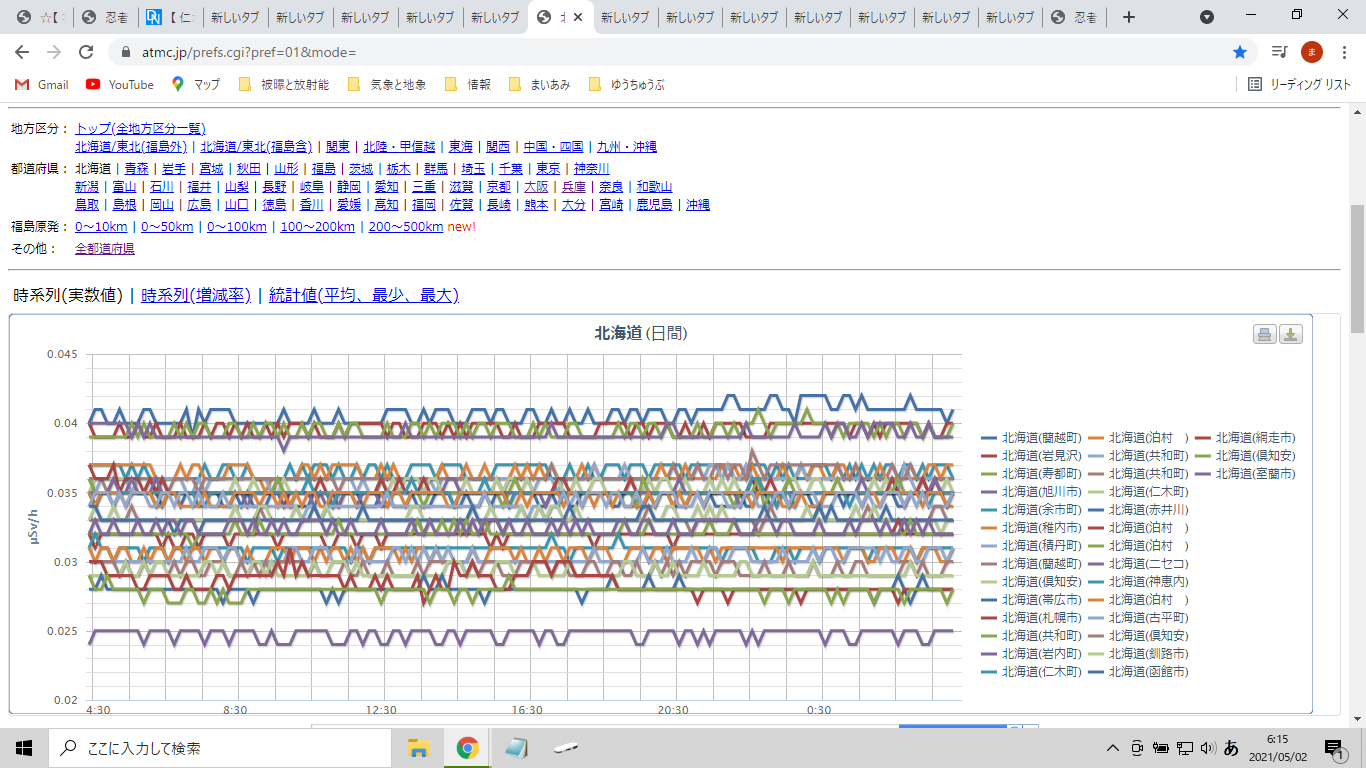Open the 九州・沖縄 region link
Image resolution: width=1366 pixels, height=768 pixels.
coord(629,147)
